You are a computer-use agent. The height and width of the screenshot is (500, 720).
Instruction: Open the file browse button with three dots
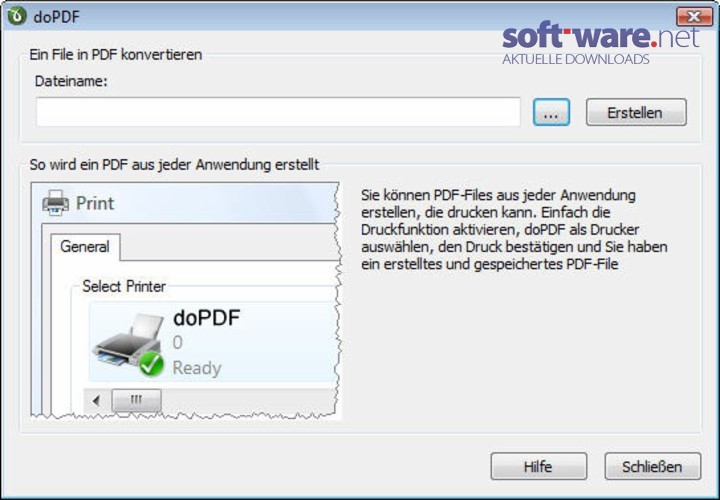tap(551, 112)
